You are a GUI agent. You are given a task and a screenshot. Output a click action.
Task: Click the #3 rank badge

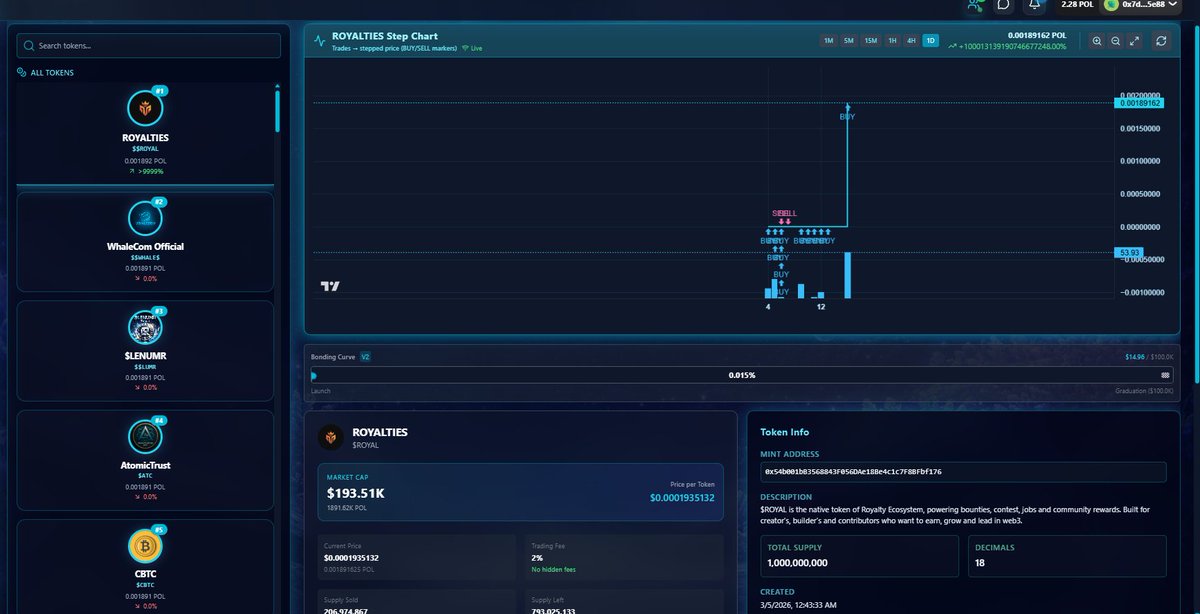tap(160, 310)
